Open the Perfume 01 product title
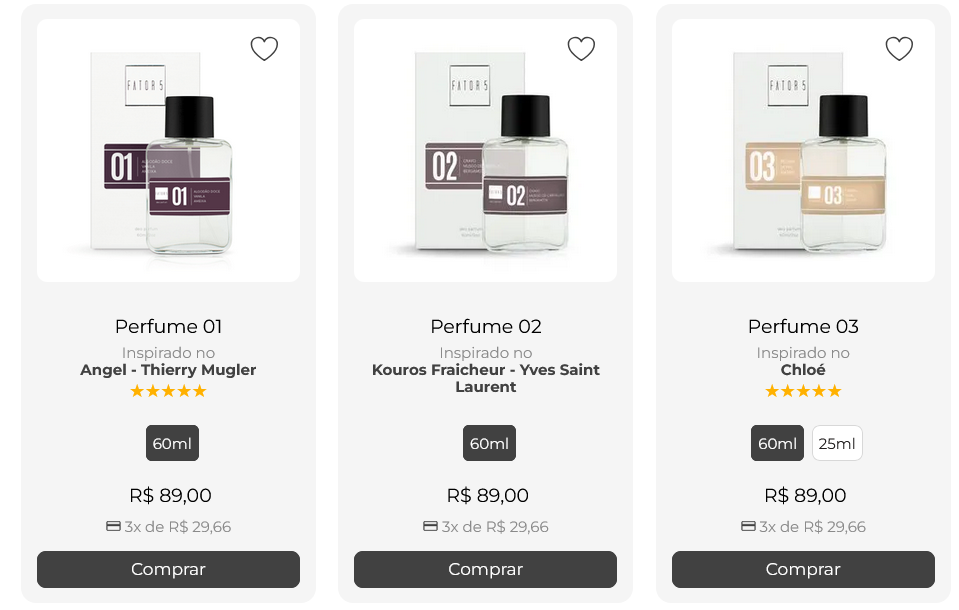 click(x=168, y=327)
